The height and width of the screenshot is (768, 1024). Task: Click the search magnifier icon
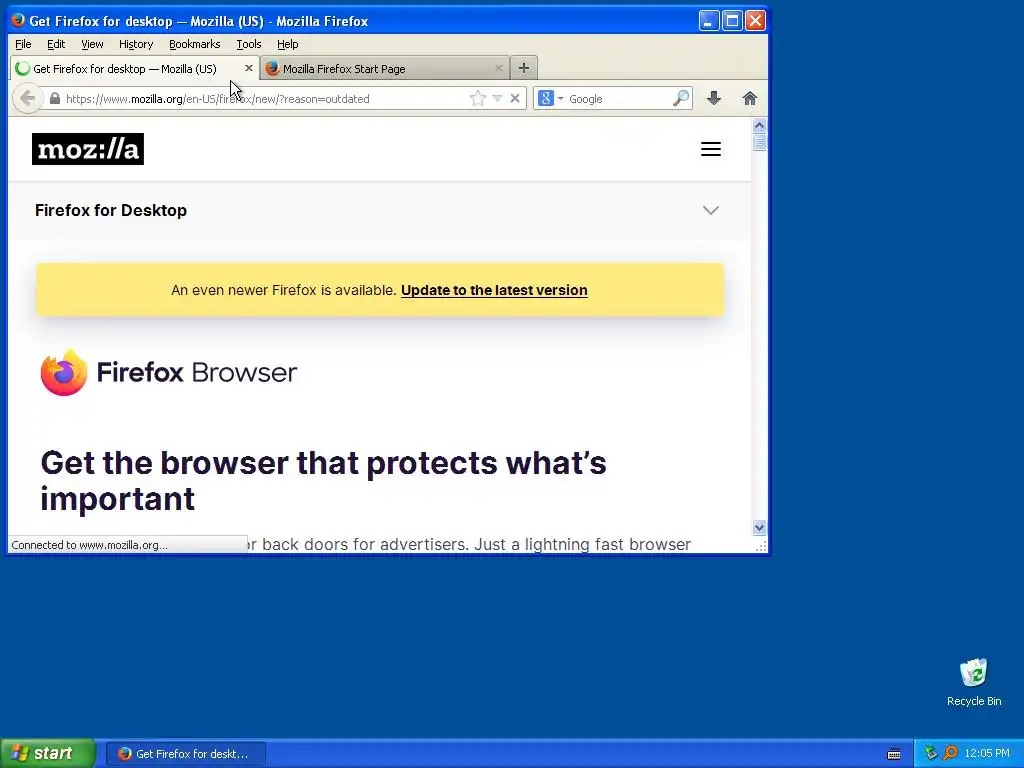[x=681, y=99]
